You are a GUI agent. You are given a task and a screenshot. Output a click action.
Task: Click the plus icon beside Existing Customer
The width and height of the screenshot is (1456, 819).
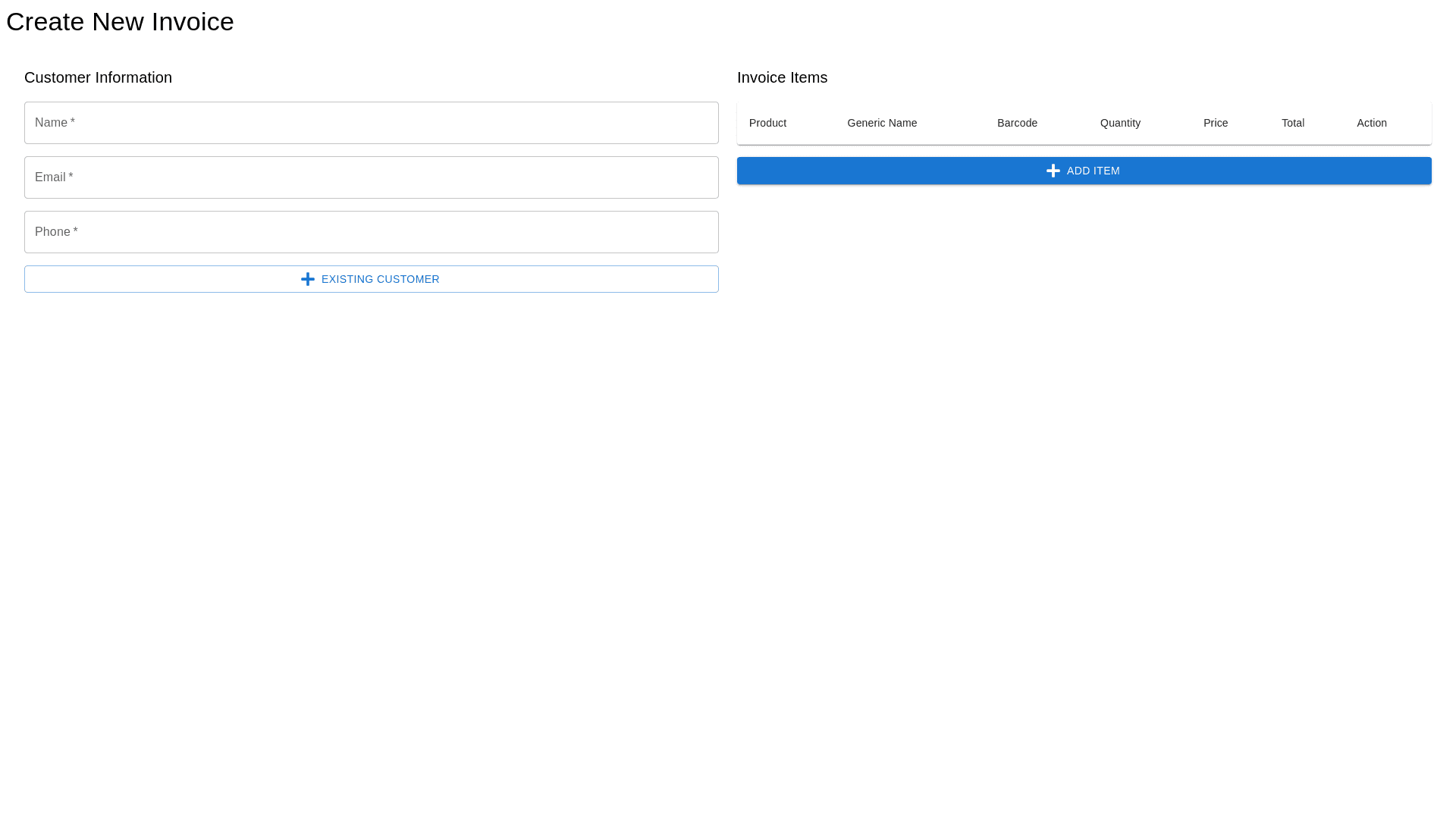[307, 279]
